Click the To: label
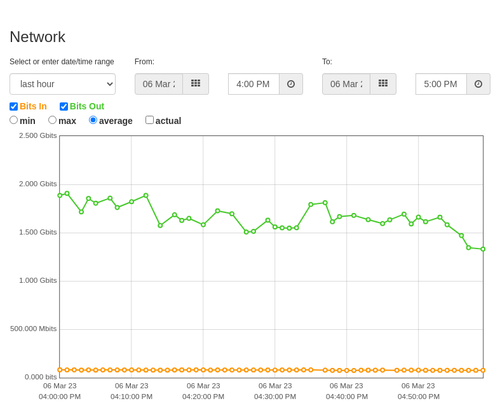Image resolution: width=500 pixels, height=403 pixels. point(327,62)
